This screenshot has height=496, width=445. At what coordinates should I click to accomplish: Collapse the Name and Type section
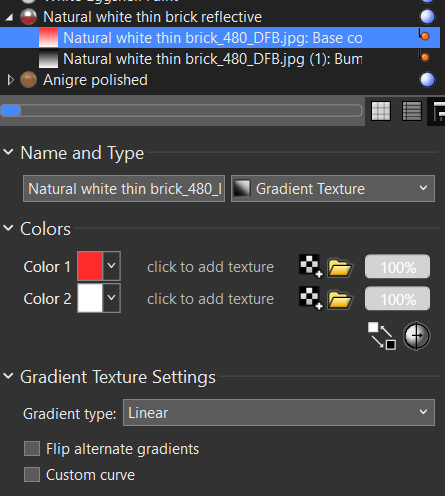pos(8,152)
